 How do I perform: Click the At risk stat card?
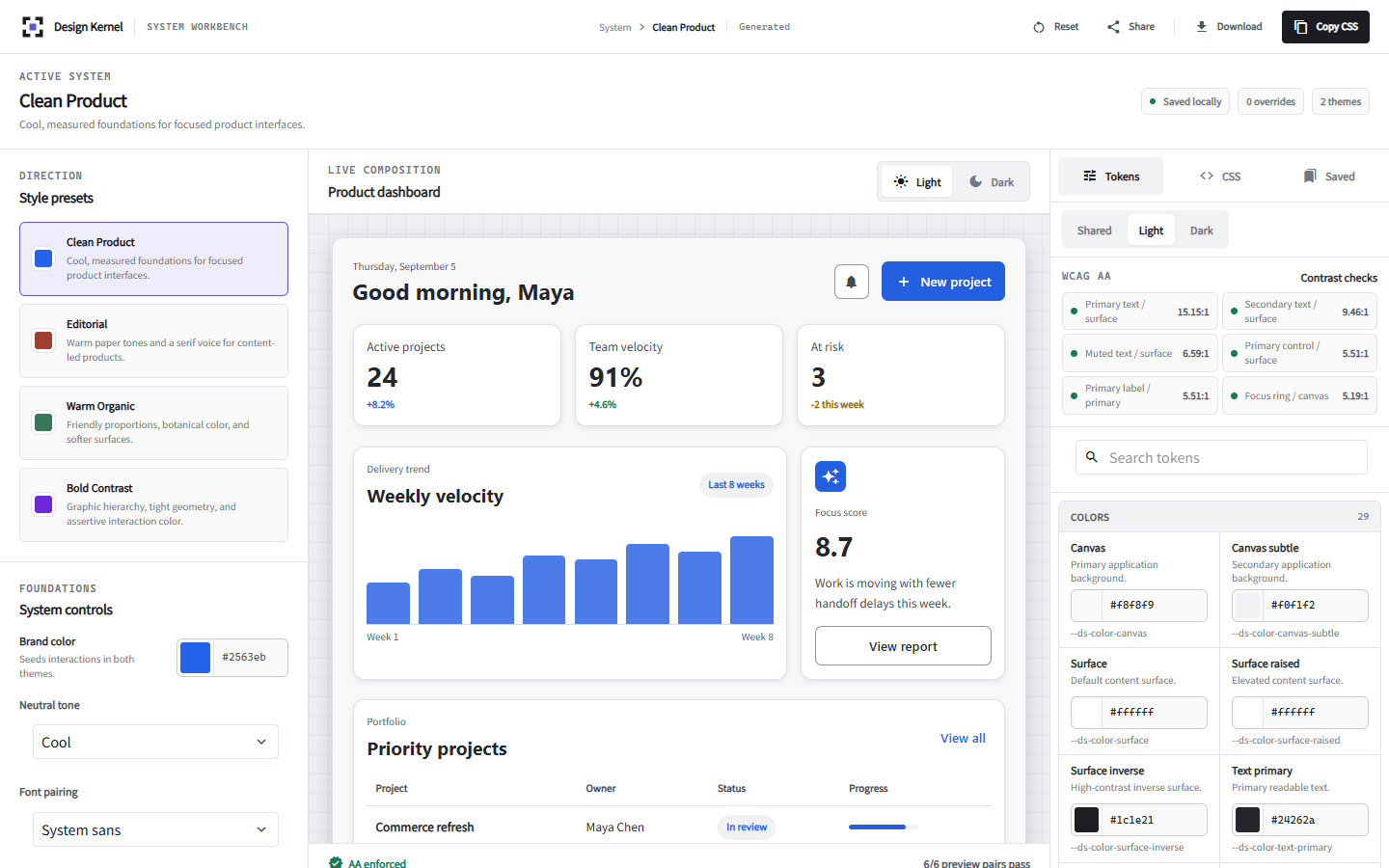(901, 375)
